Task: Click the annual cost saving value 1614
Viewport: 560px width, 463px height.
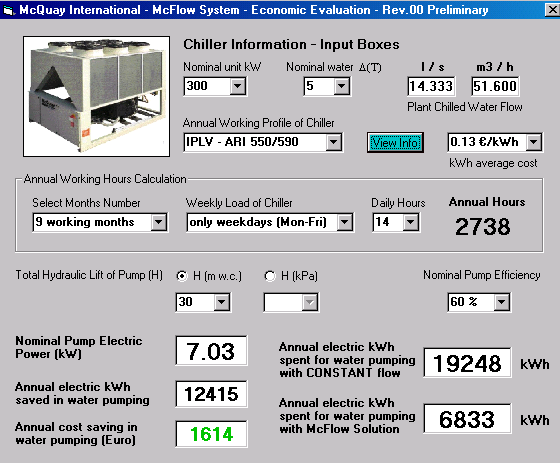Action: coord(211,434)
